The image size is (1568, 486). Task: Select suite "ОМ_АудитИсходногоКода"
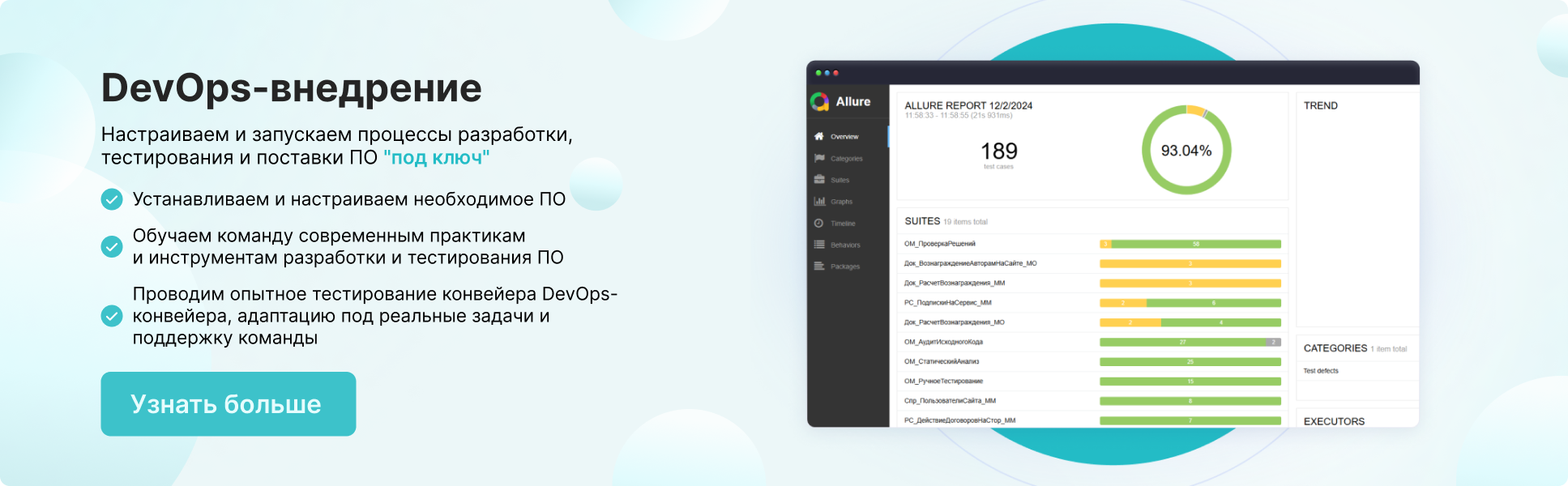point(944,342)
